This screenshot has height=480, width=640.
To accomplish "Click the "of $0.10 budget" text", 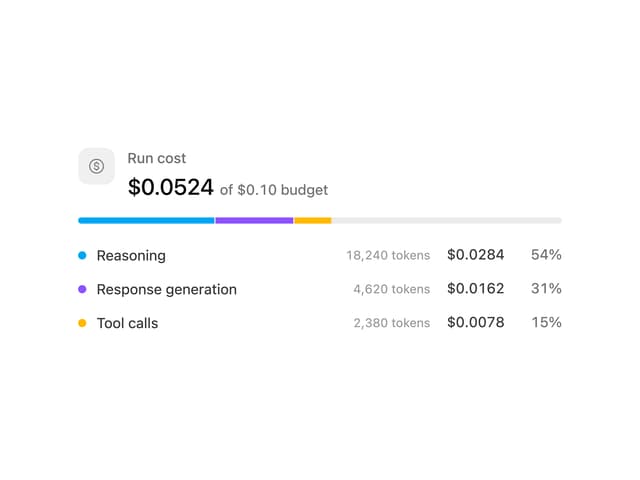I will coord(274,190).
